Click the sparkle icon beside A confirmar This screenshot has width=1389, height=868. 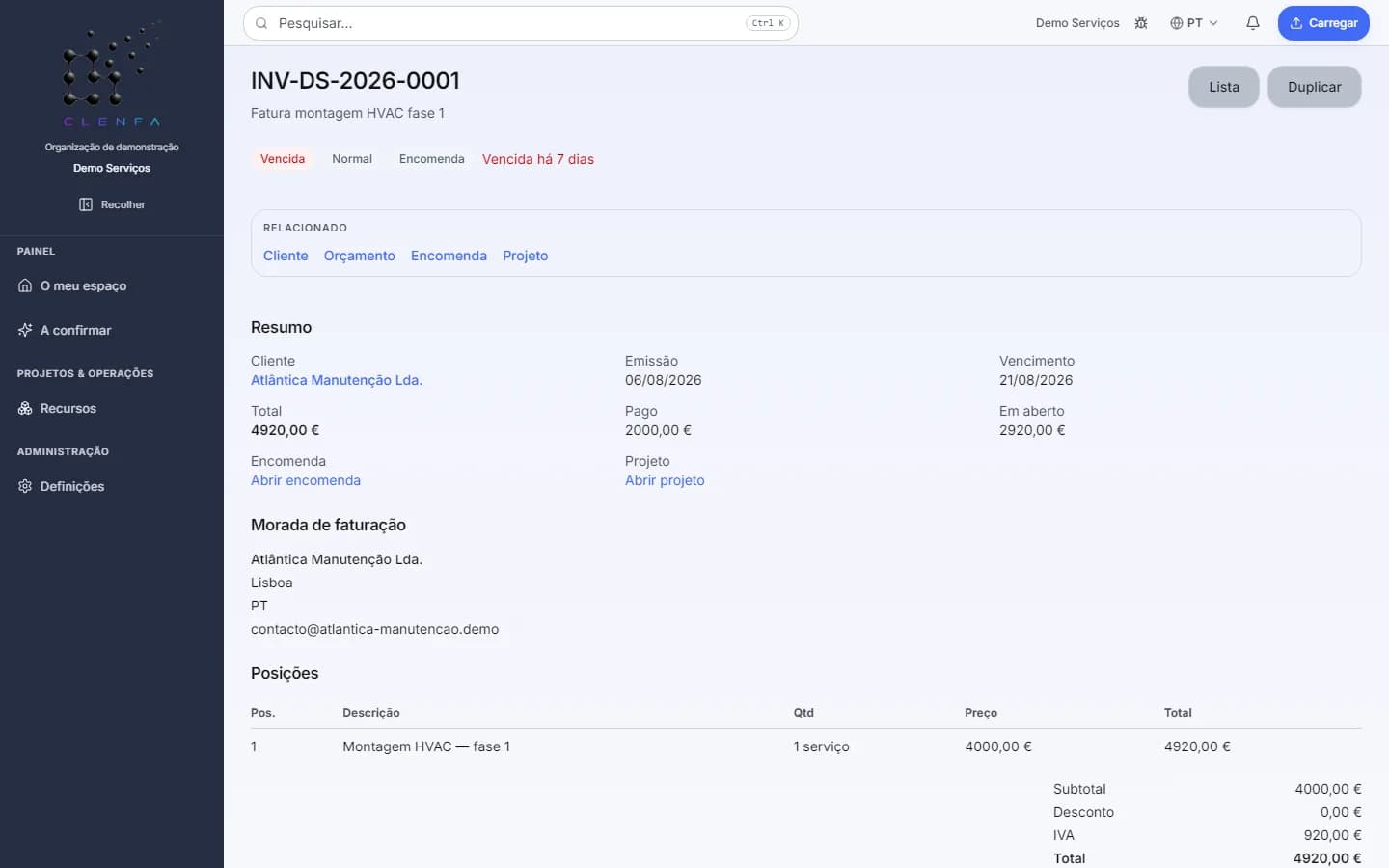pyautogui.click(x=25, y=330)
